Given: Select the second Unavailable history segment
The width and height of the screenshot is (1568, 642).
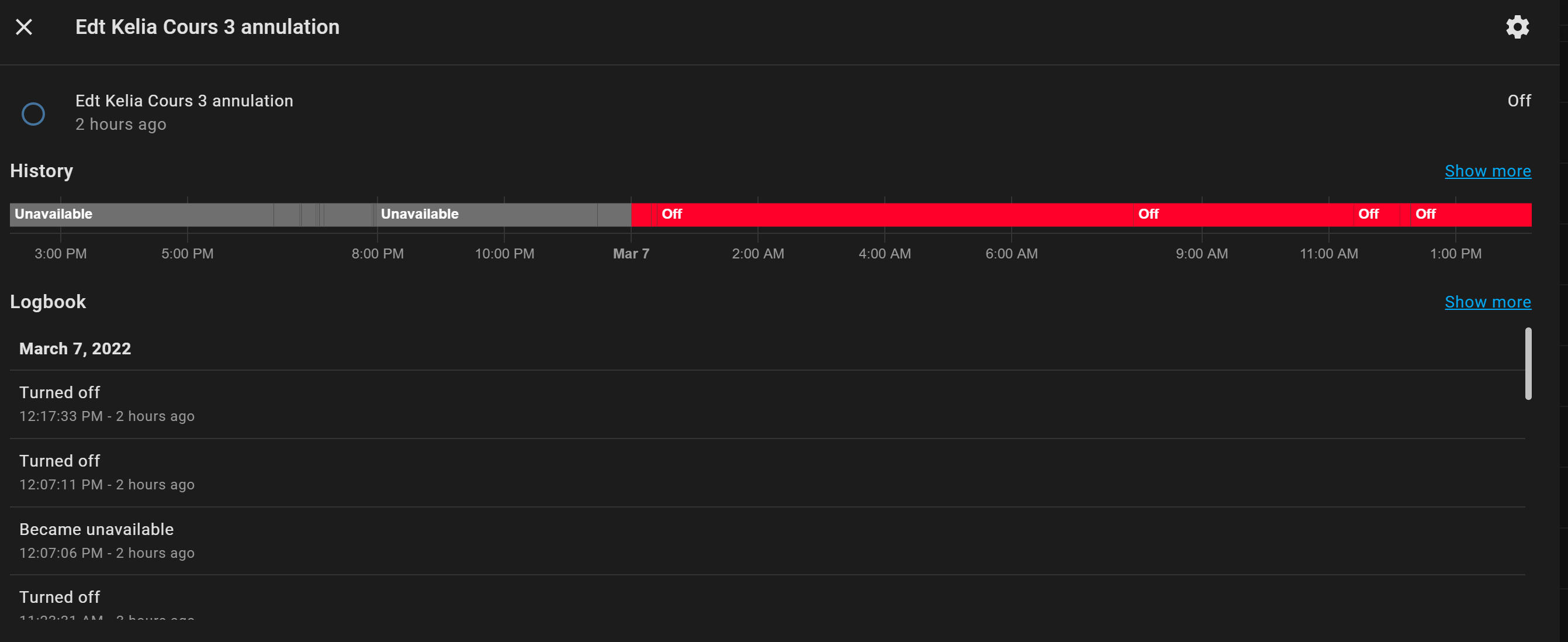Looking at the screenshot, I should point(486,215).
